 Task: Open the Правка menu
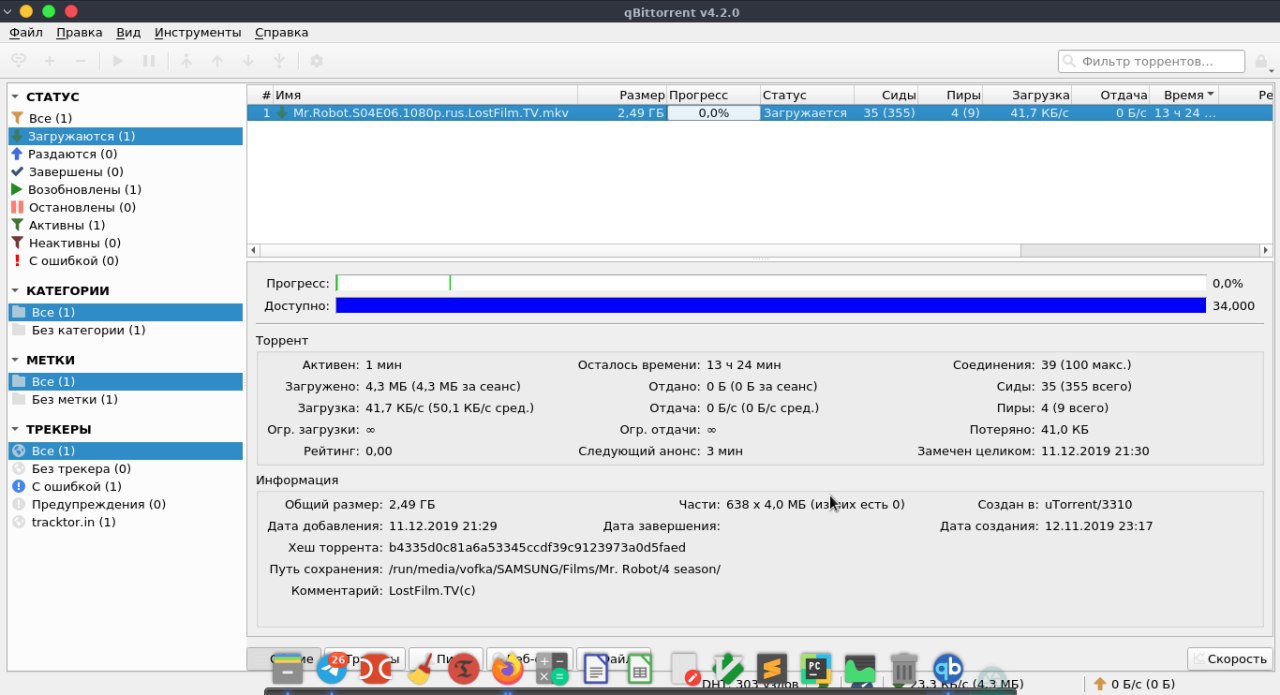click(79, 32)
